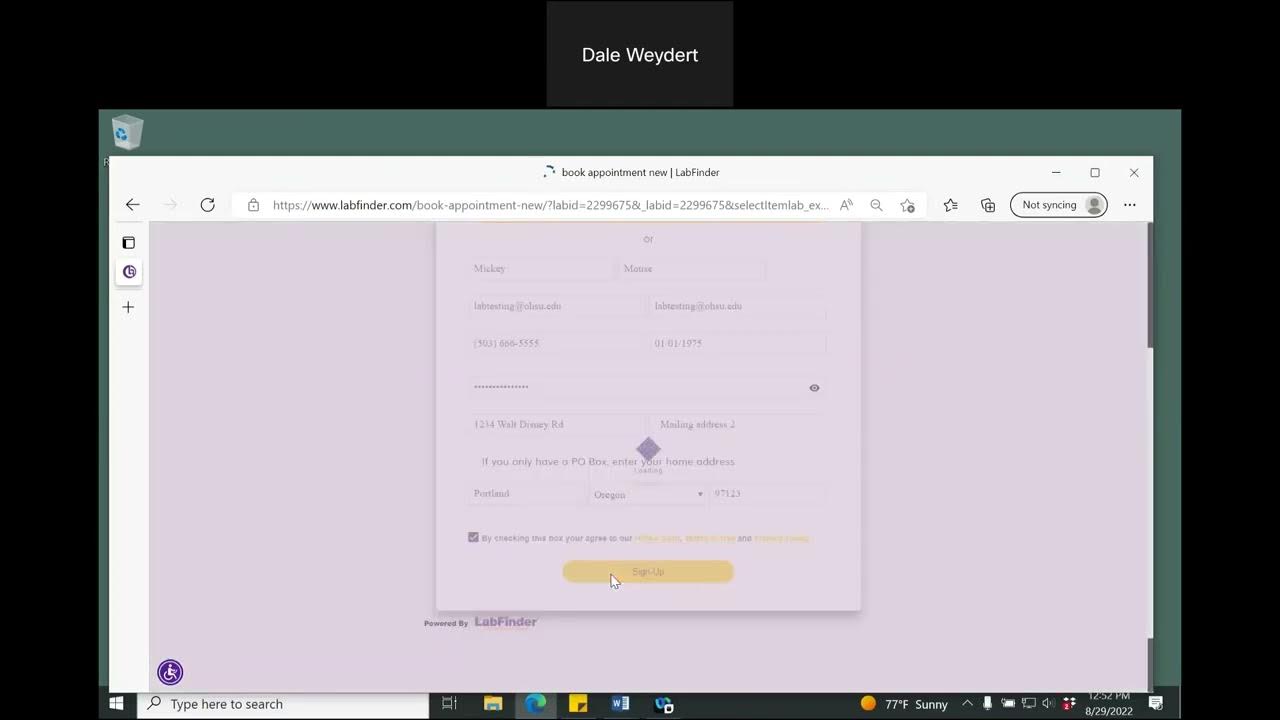1280x720 pixels.
Task: Click the phone number field (503) 666-5555
Action: click(x=557, y=343)
